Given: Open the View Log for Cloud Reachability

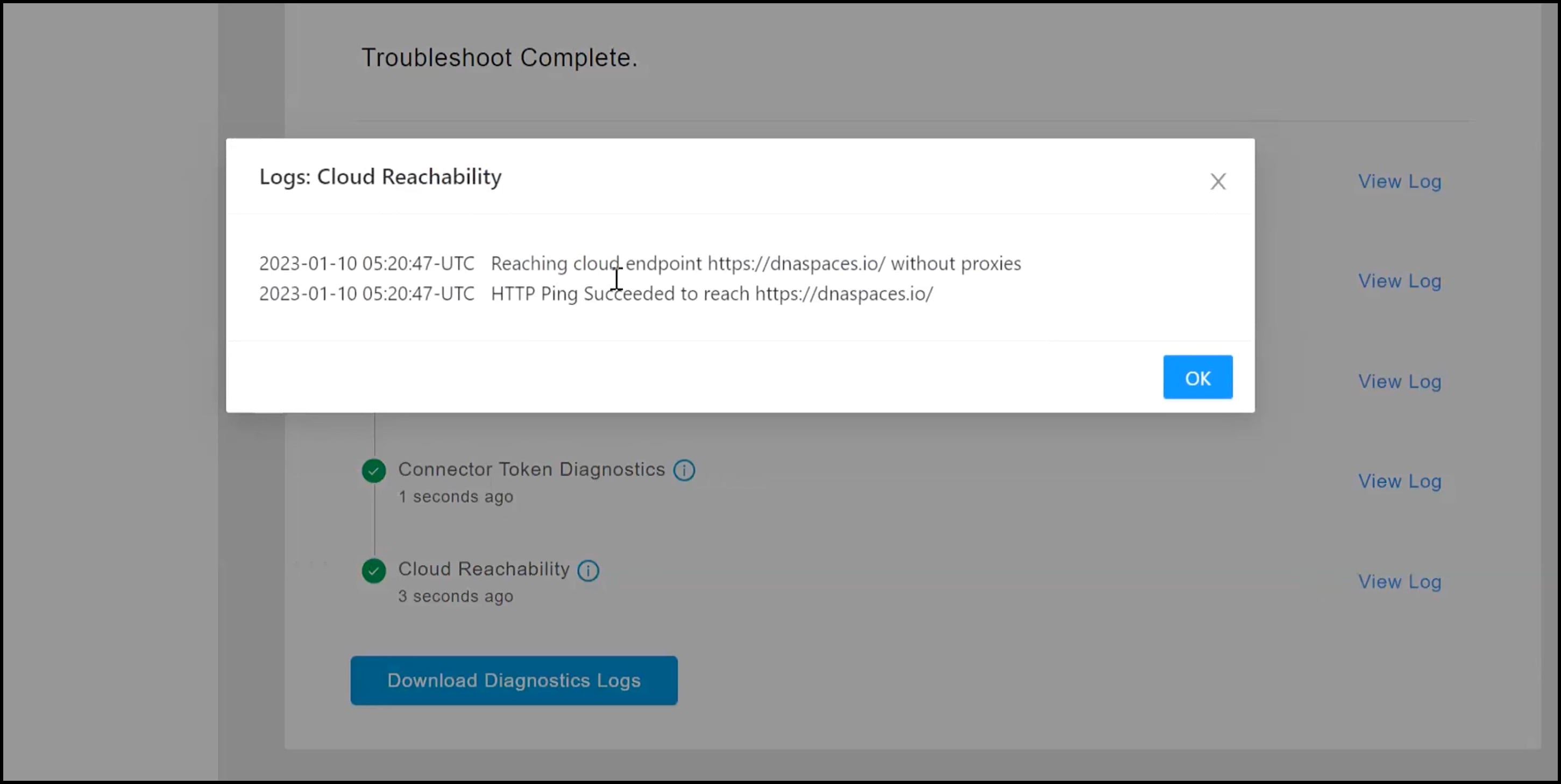Looking at the screenshot, I should (x=1400, y=581).
